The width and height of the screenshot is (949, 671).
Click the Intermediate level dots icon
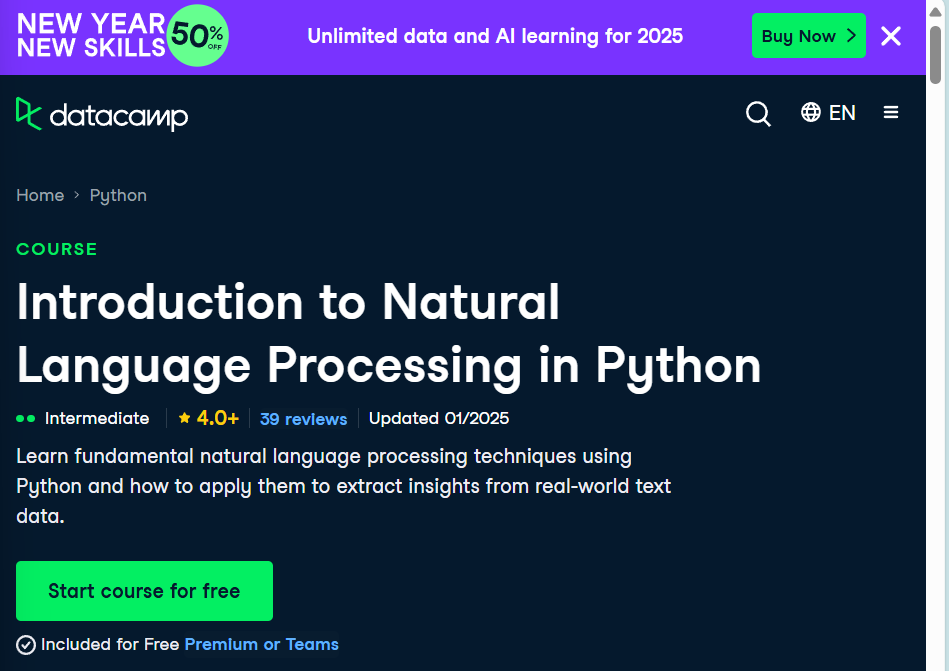(x=26, y=418)
